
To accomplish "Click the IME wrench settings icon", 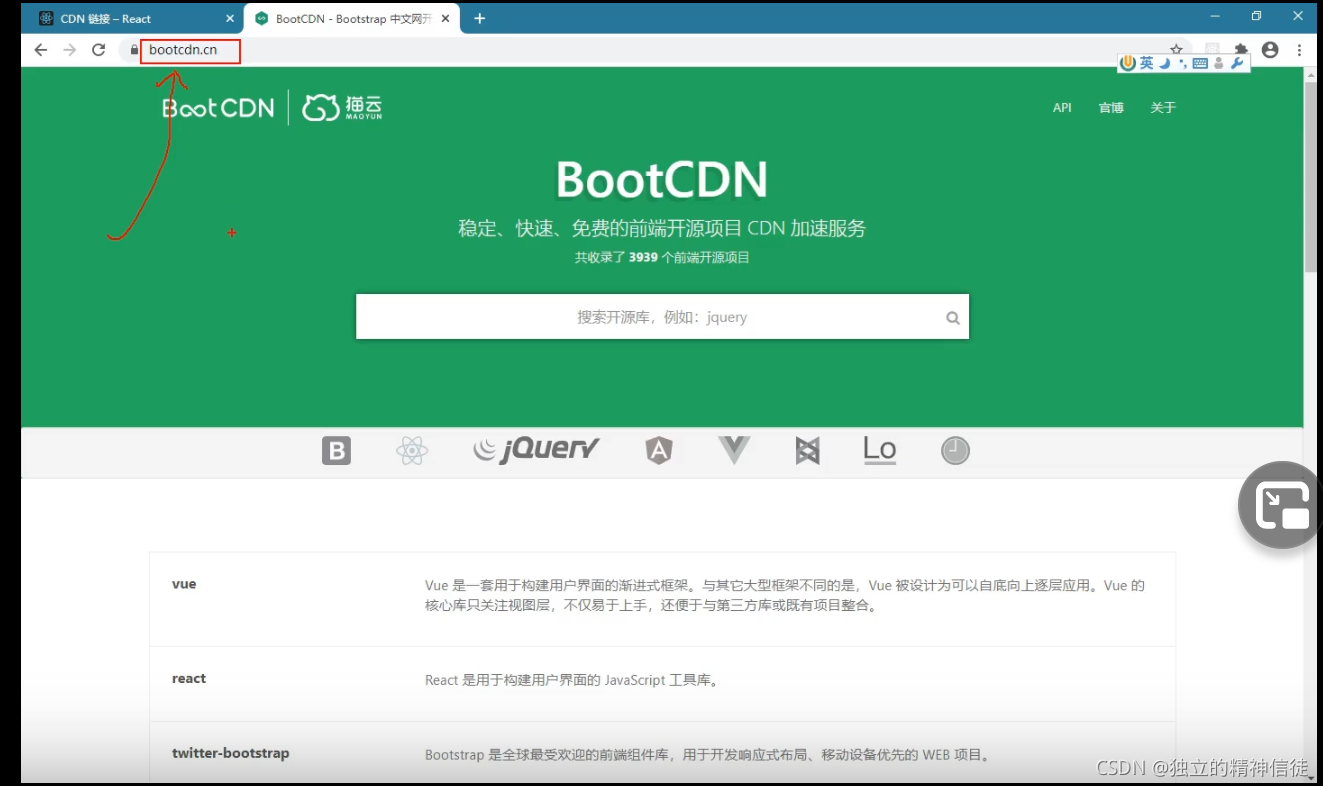I will coord(1236,63).
